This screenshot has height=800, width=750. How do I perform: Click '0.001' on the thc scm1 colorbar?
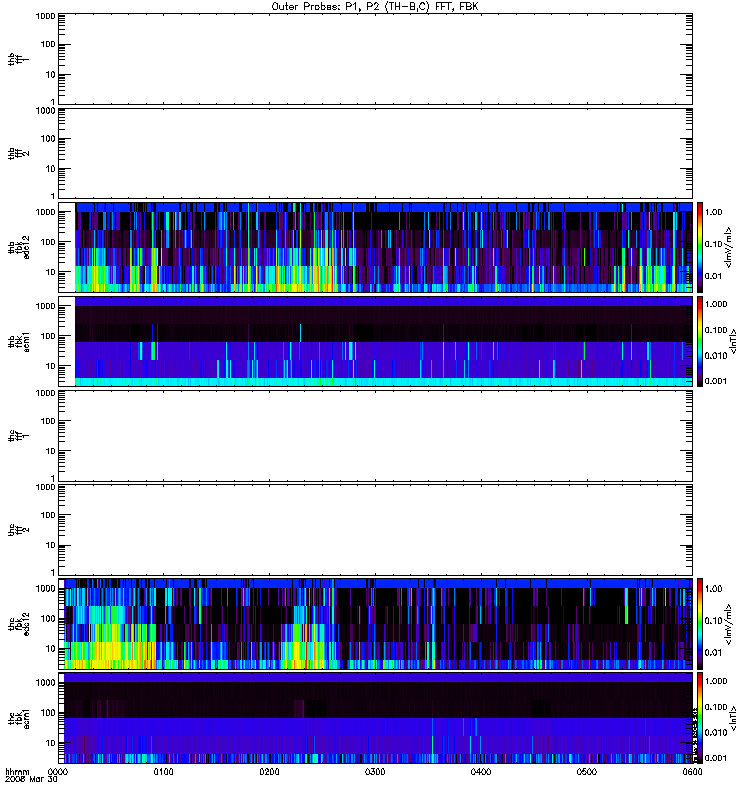pos(716,758)
